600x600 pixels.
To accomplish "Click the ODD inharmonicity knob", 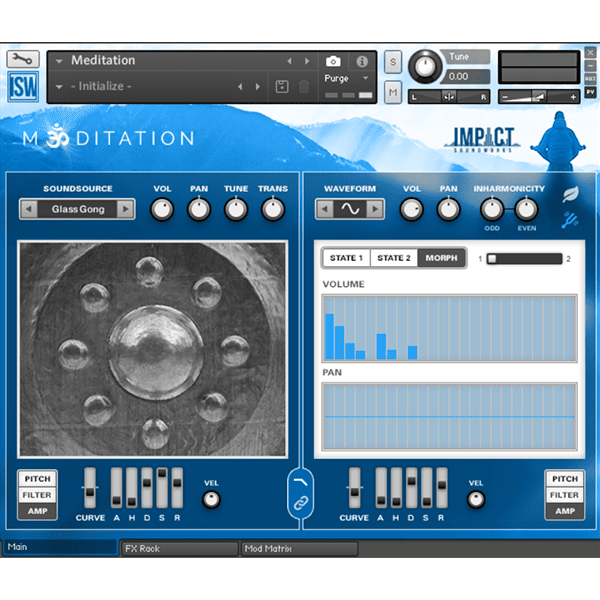I will 492,210.
